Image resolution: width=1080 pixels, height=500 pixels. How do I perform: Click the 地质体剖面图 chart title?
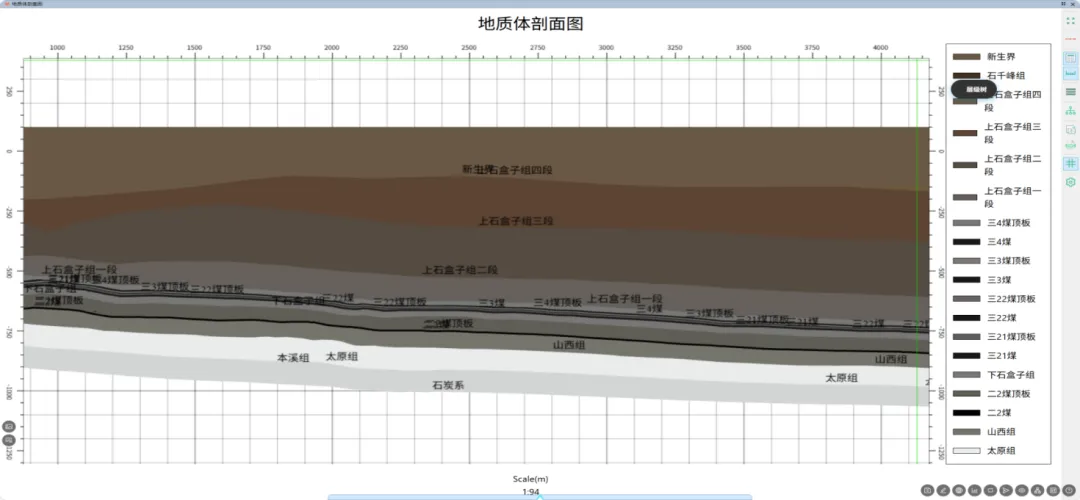click(x=531, y=24)
